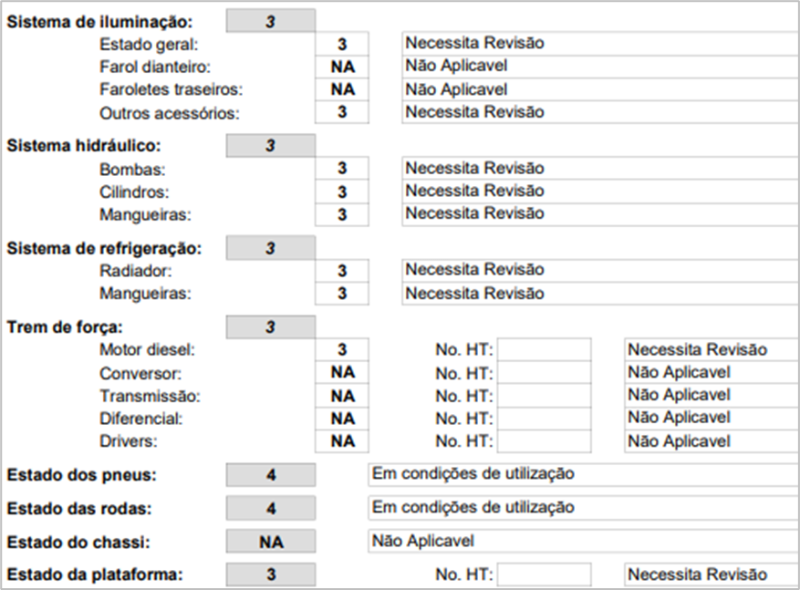Viewport: 800px width, 590px height.
Task: Click the Sistema de iluminação overall score box
Action: tap(270, 20)
